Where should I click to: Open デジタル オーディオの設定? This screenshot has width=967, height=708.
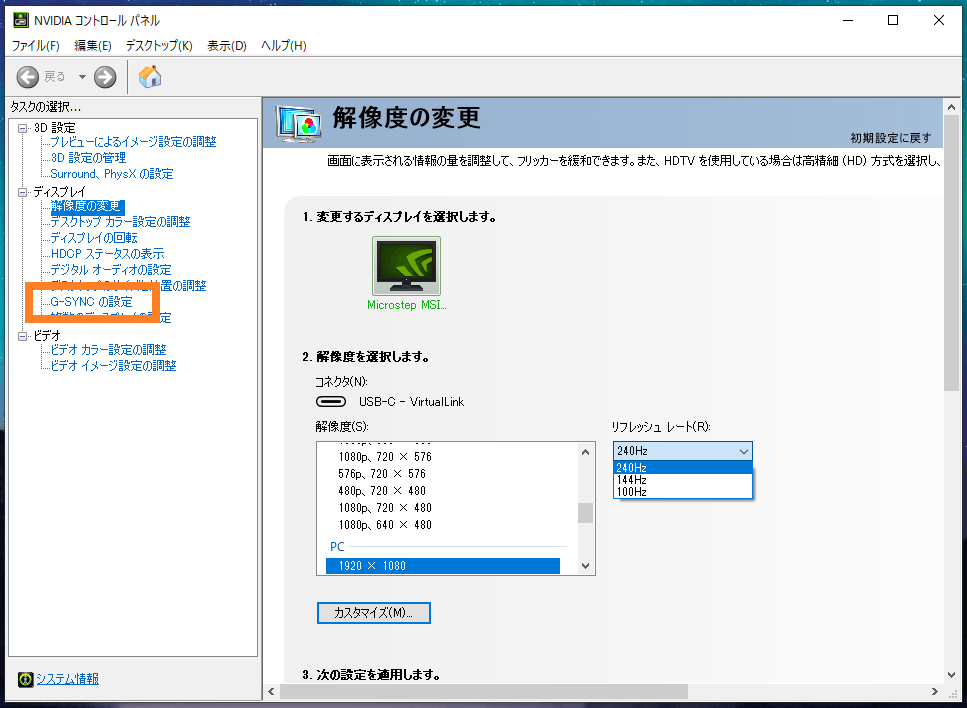click(111, 270)
